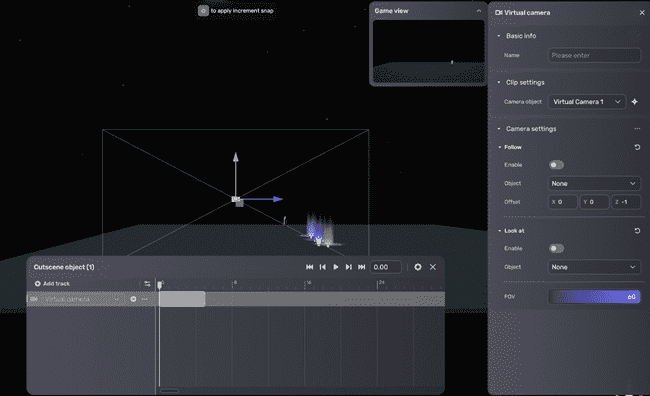Image resolution: width=650 pixels, height=396 pixels.
Task: Select the virtual camera clip on the timeline
Action: [182, 299]
